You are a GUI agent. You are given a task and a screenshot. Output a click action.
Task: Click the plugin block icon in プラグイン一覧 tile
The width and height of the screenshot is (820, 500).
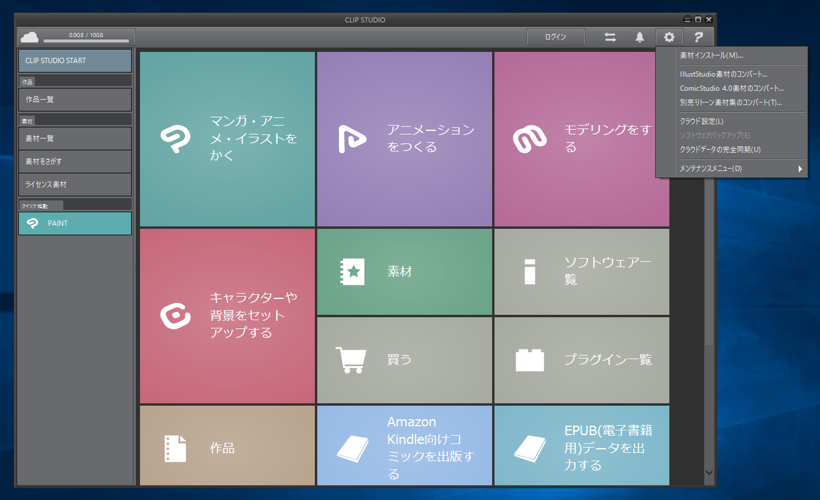click(x=530, y=360)
